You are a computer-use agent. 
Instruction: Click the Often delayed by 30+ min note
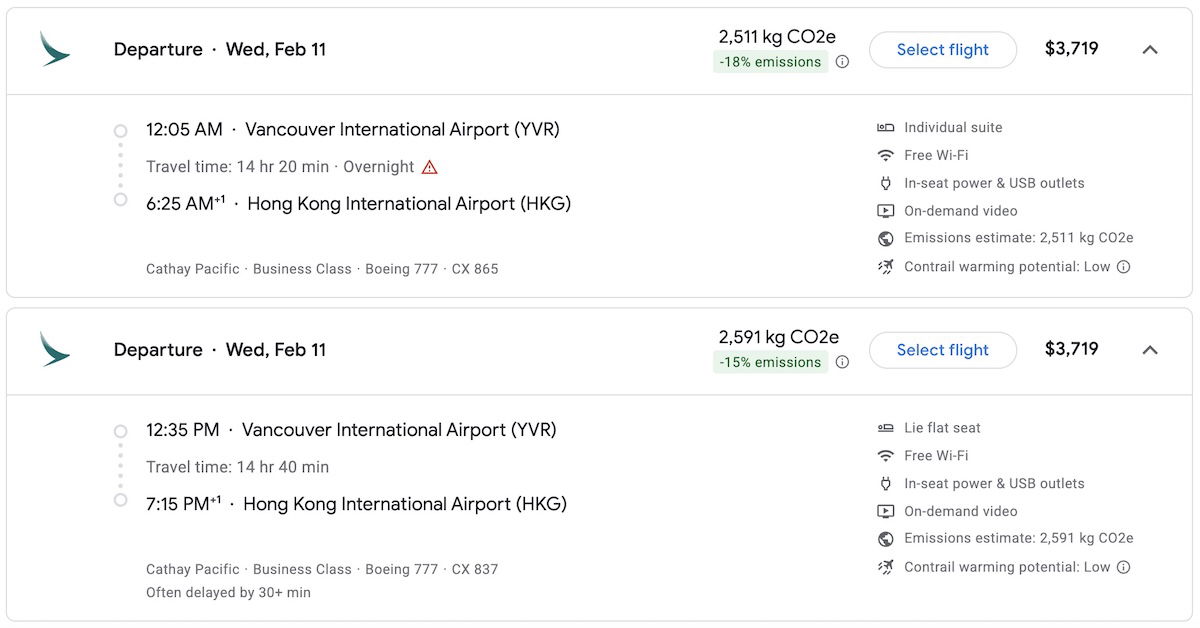228,593
